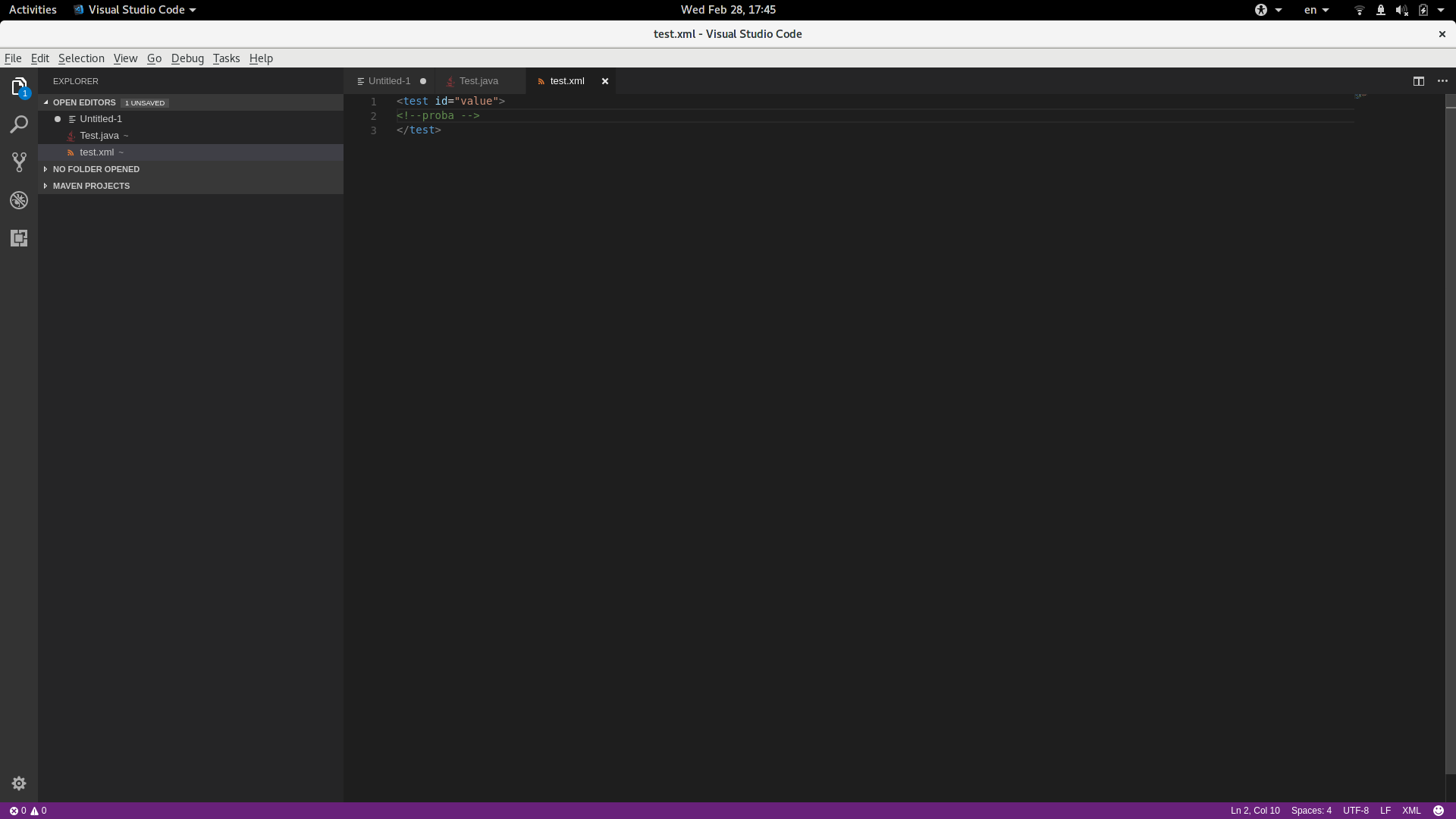1456x819 pixels.
Task: Close the test.xml tab
Action: point(605,81)
